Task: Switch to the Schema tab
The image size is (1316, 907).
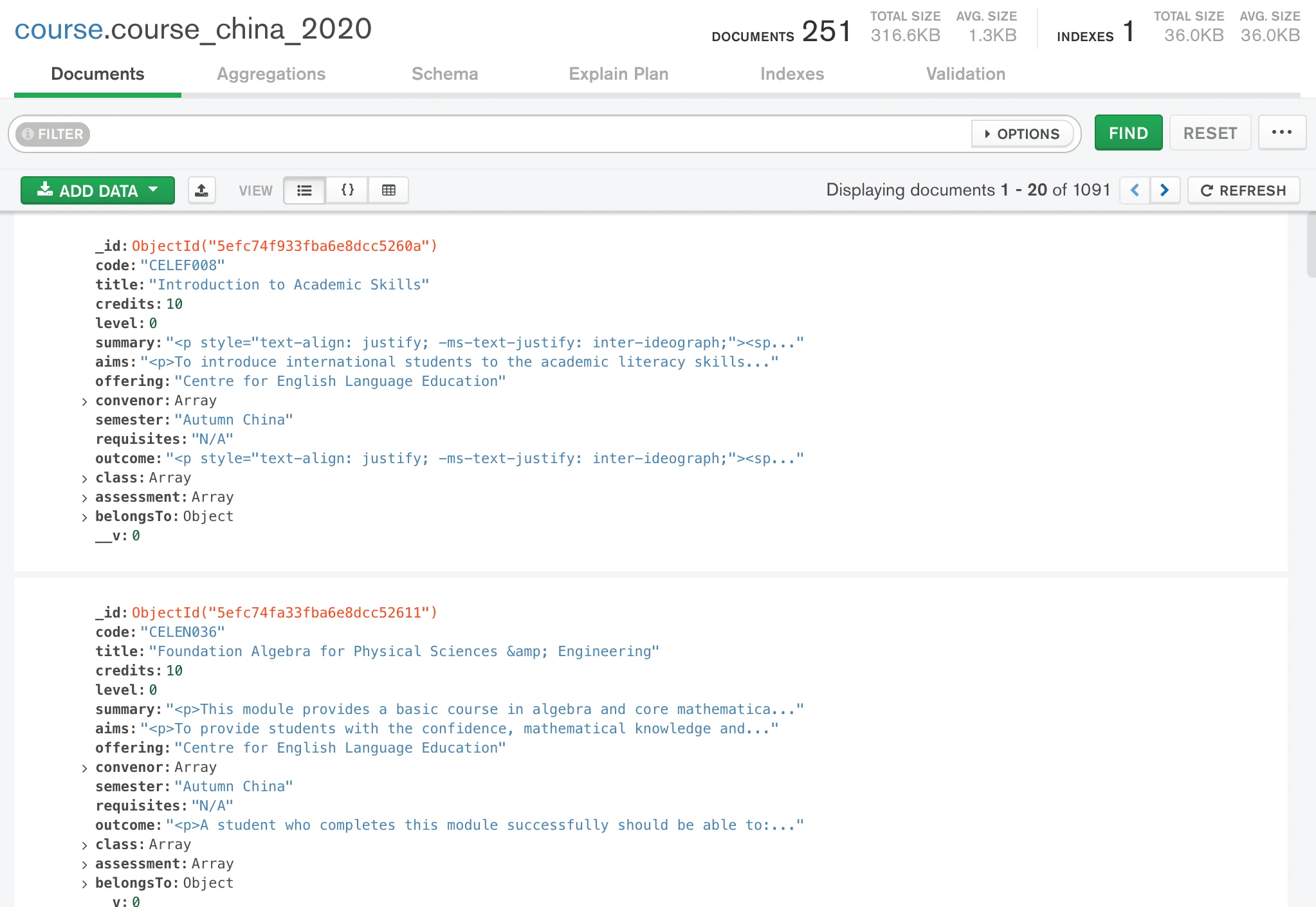Action: (444, 74)
